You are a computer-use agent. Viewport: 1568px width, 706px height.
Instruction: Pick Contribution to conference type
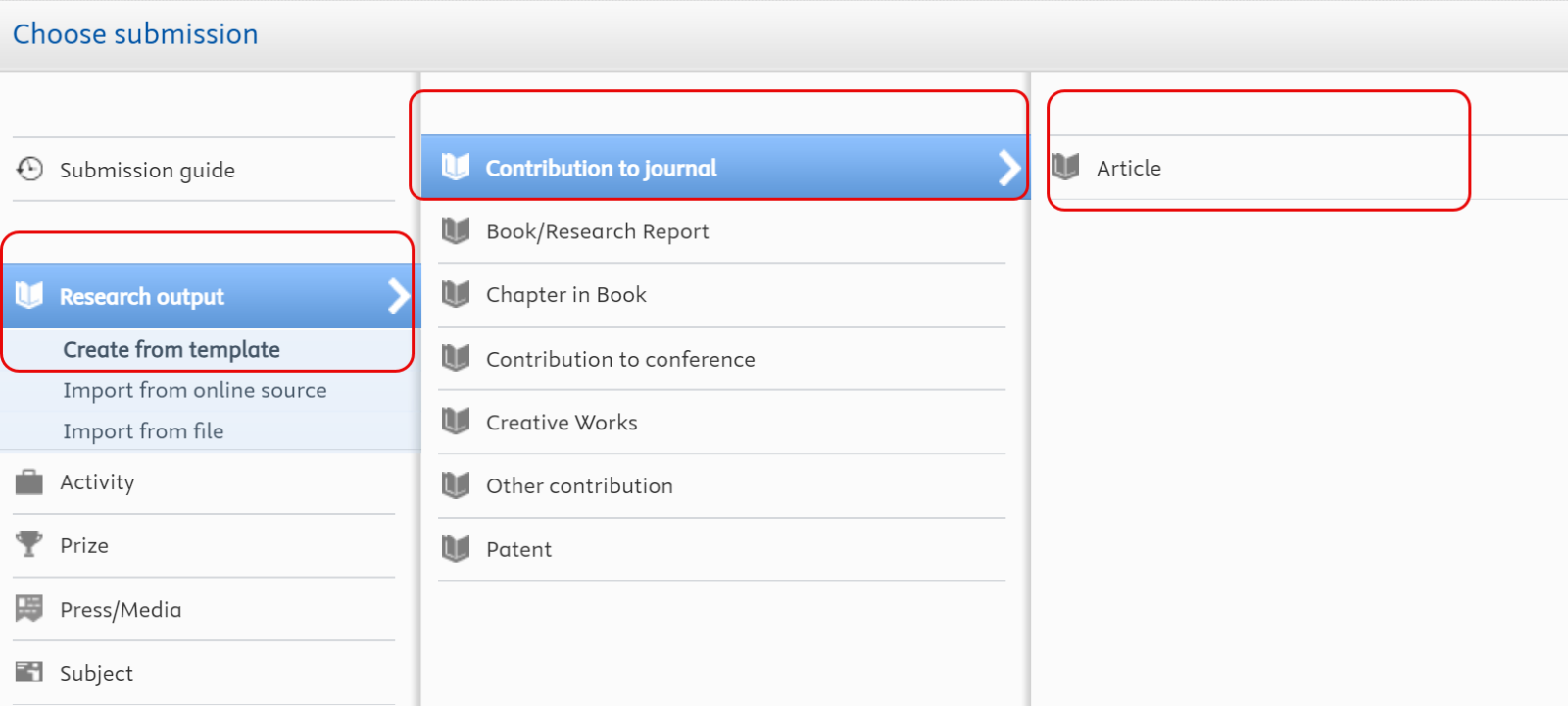pos(620,359)
